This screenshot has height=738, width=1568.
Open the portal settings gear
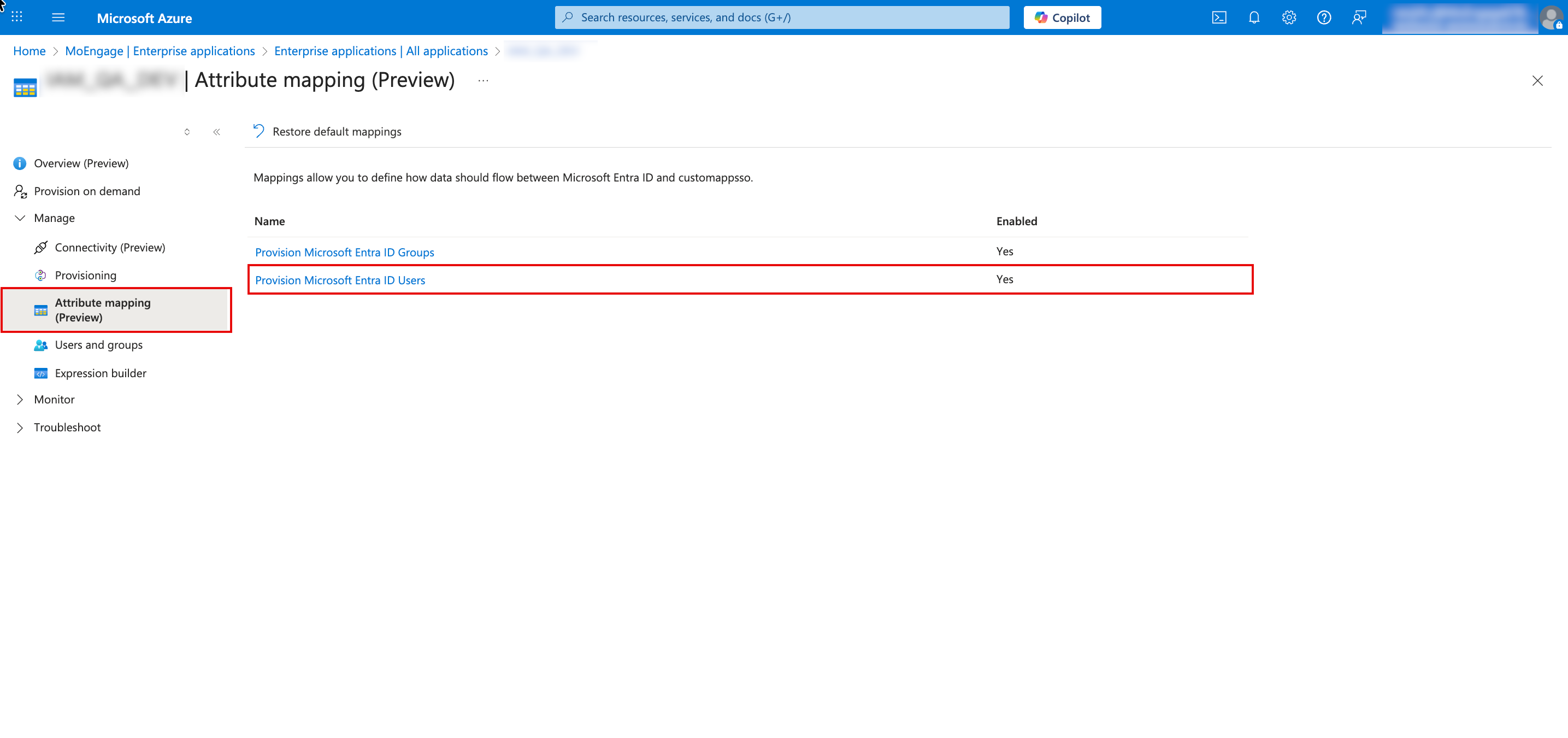[1289, 17]
